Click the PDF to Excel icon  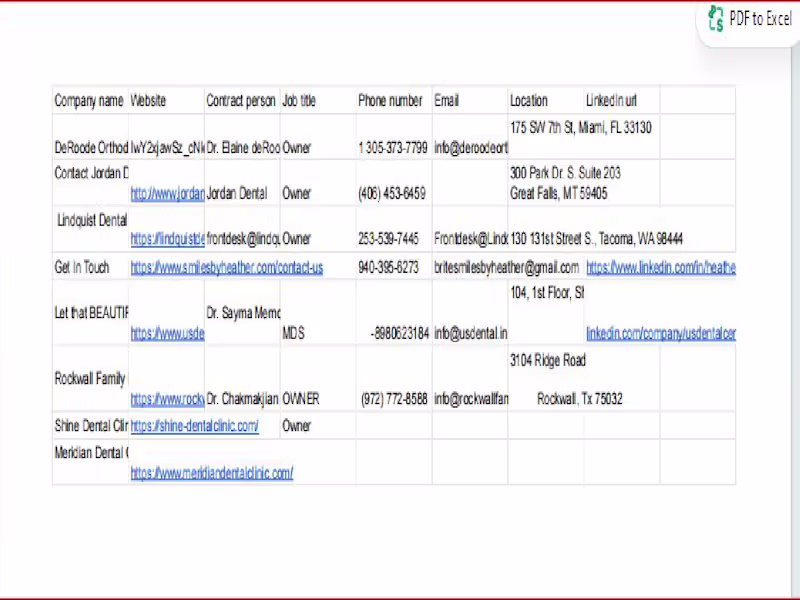coord(716,18)
